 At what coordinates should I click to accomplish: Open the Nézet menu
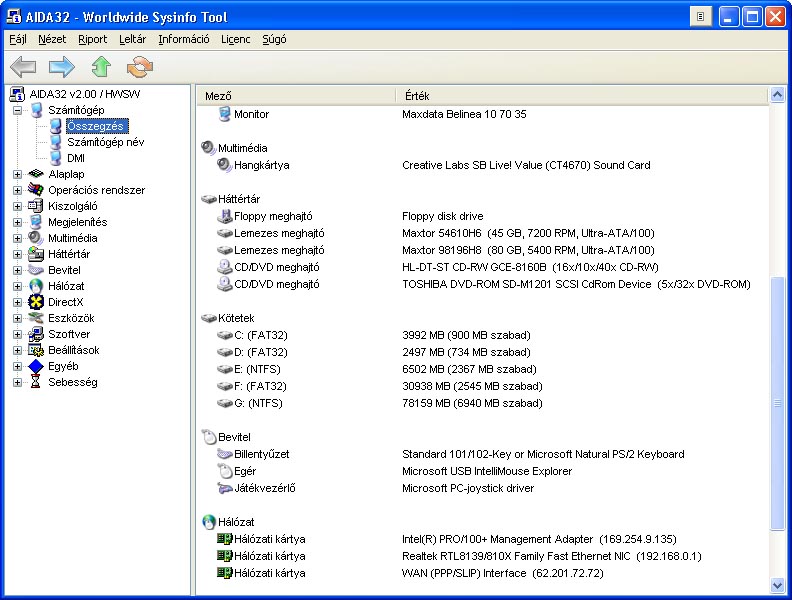coord(52,39)
